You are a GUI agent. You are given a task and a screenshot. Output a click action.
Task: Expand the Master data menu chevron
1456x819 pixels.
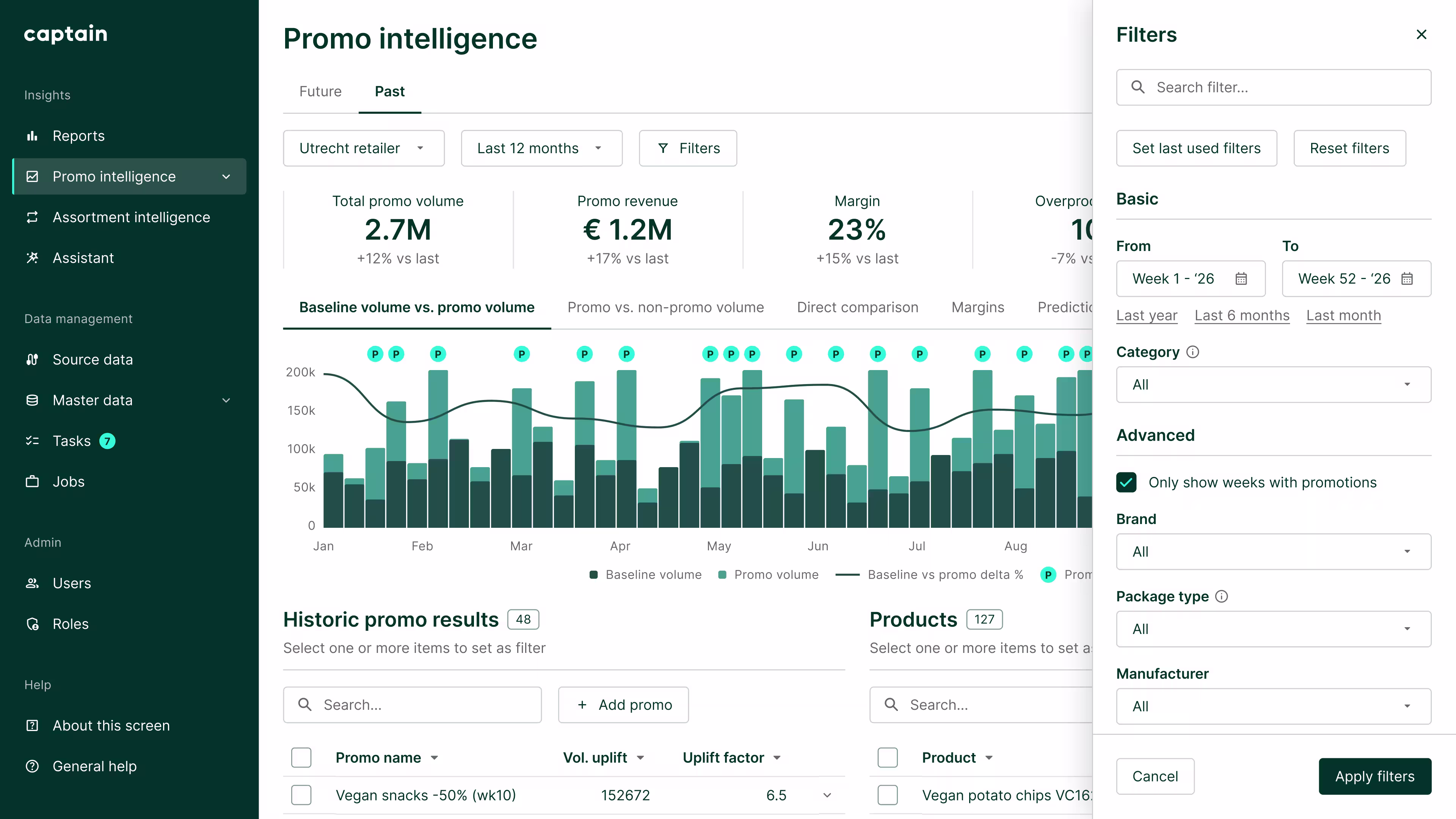(226, 400)
